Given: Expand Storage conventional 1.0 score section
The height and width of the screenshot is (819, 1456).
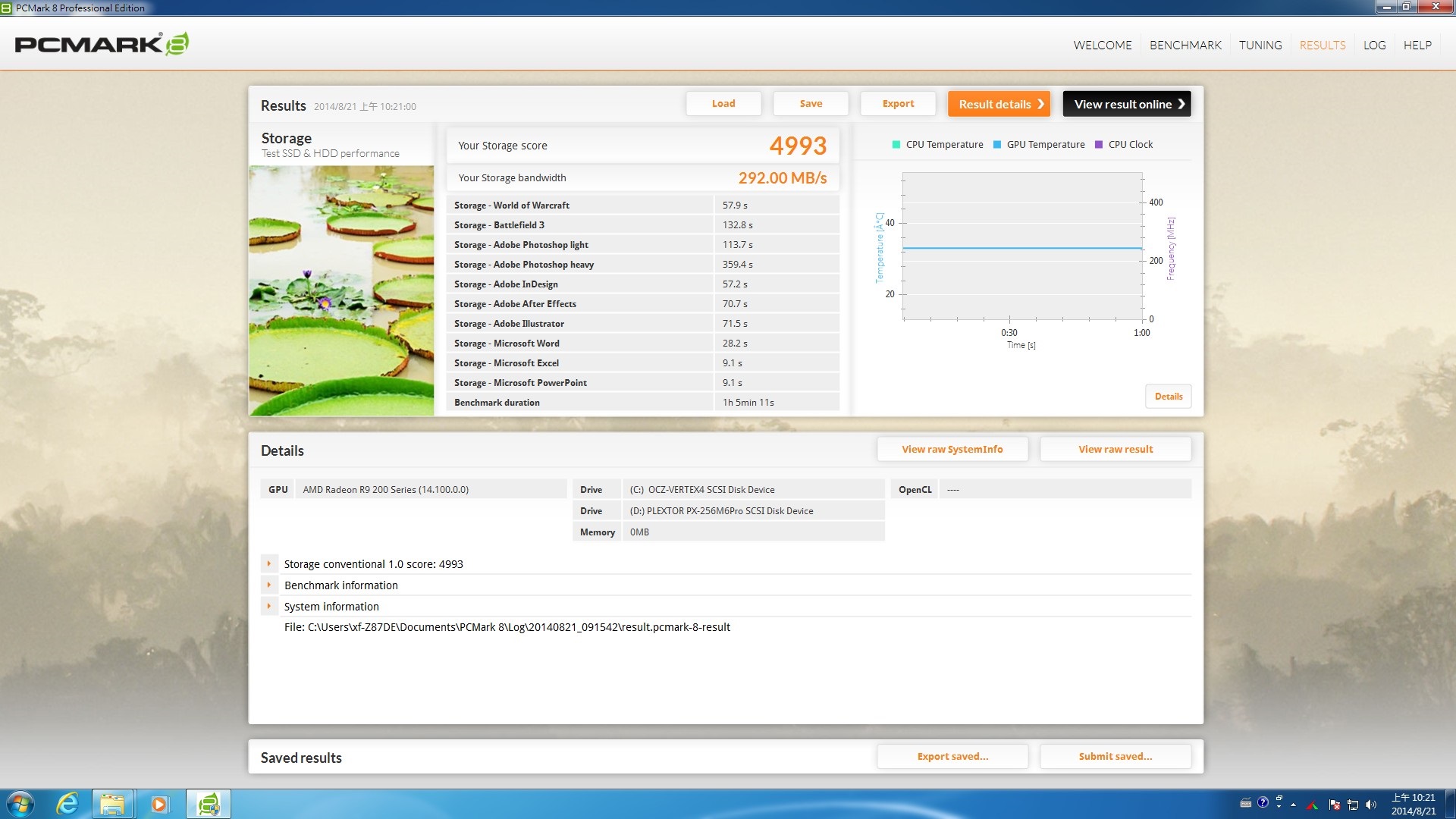Looking at the screenshot, I should click(268, 564).
